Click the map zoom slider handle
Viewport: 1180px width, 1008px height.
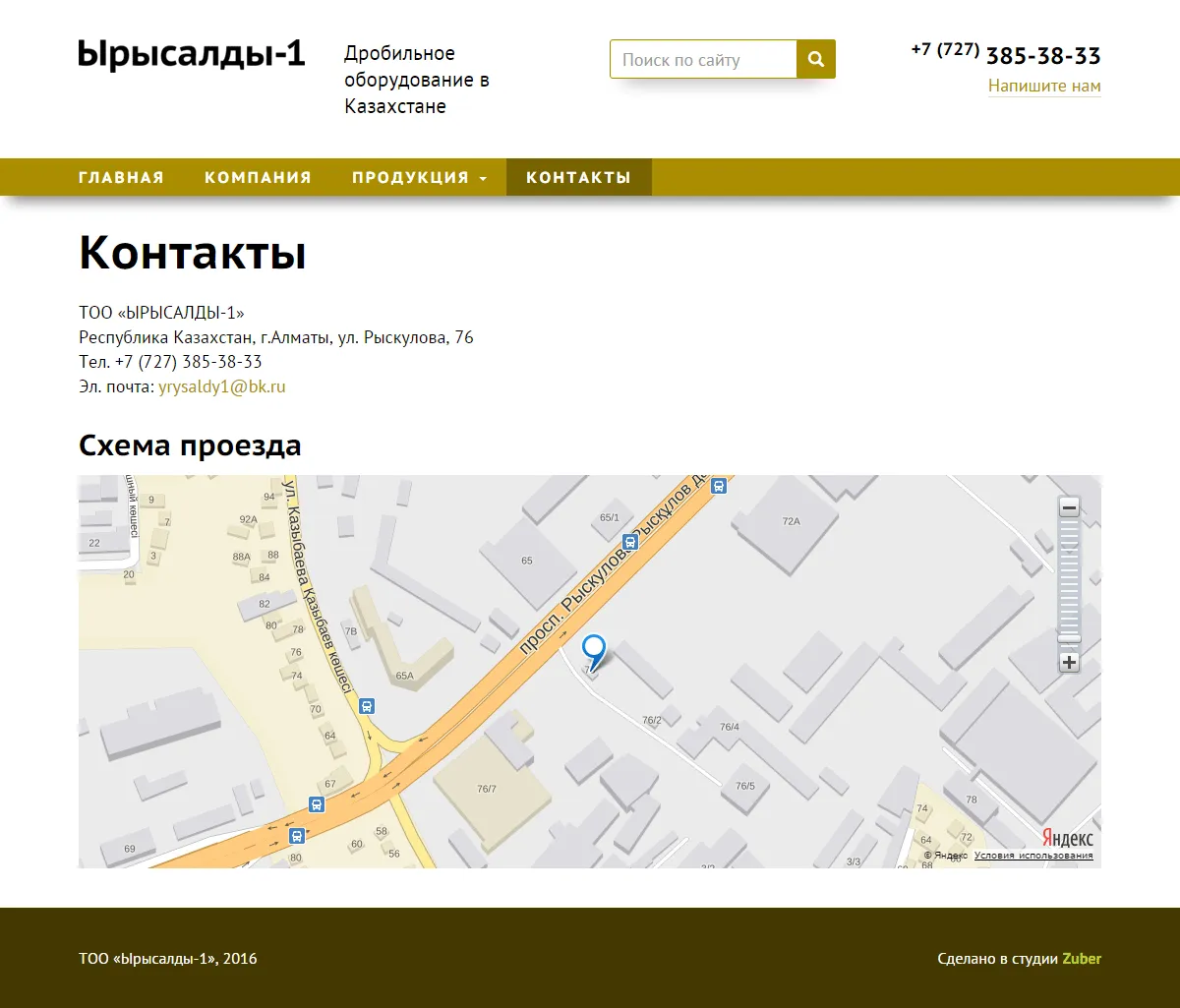(x=1069, y=639)
